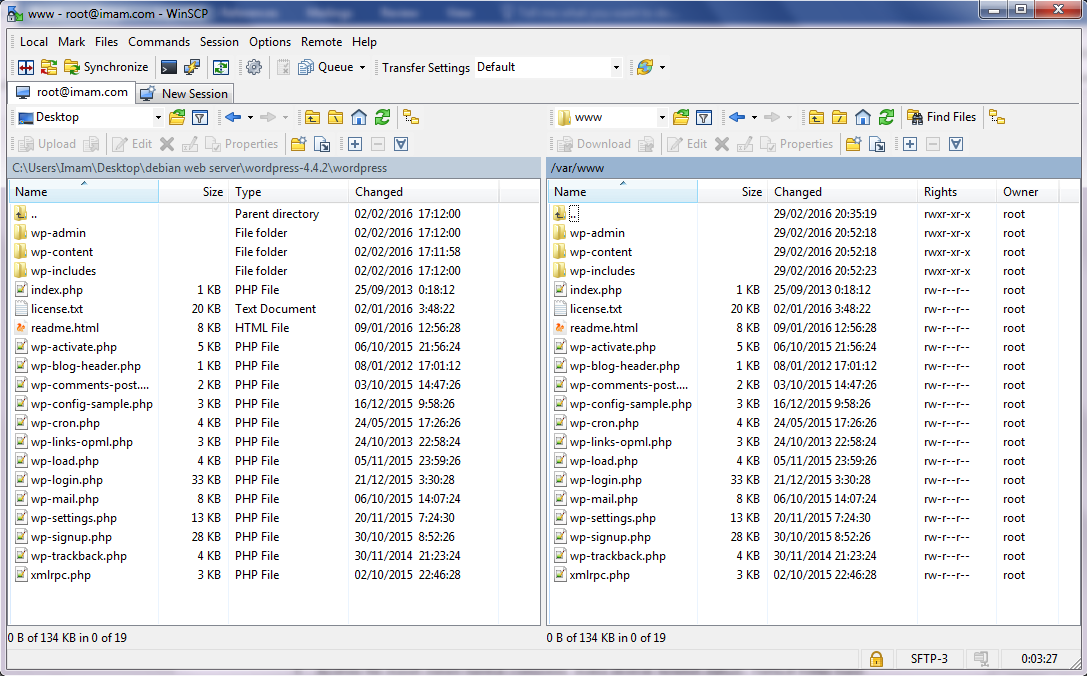Go to the remote parent directory icon

[817, 117]
